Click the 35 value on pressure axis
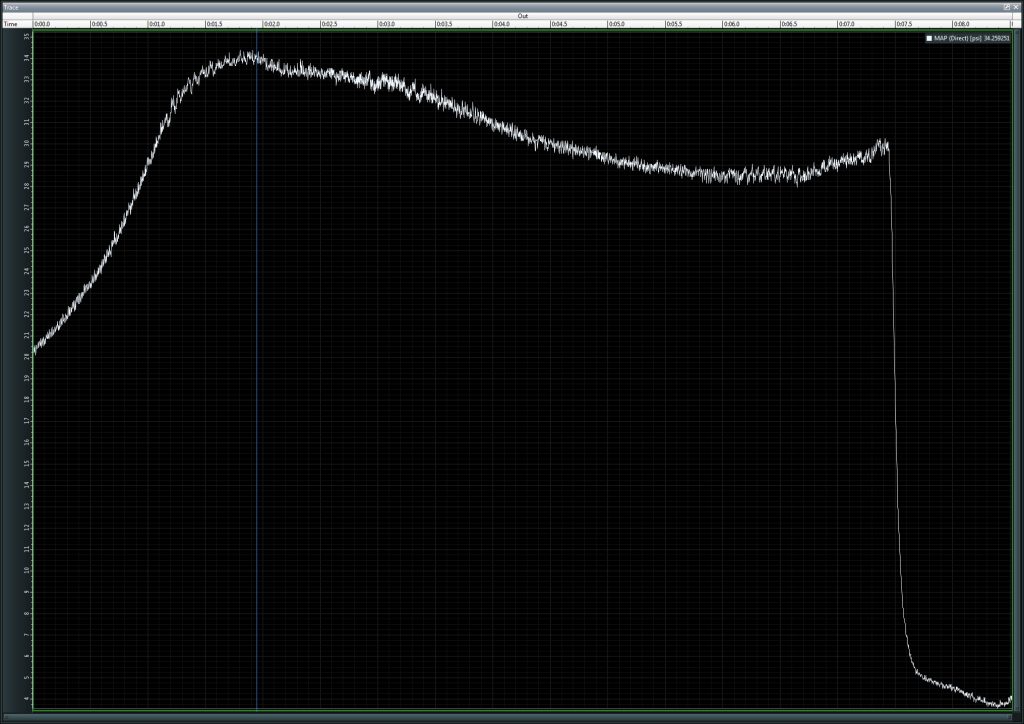1024x724 pixels. (27, 37)
